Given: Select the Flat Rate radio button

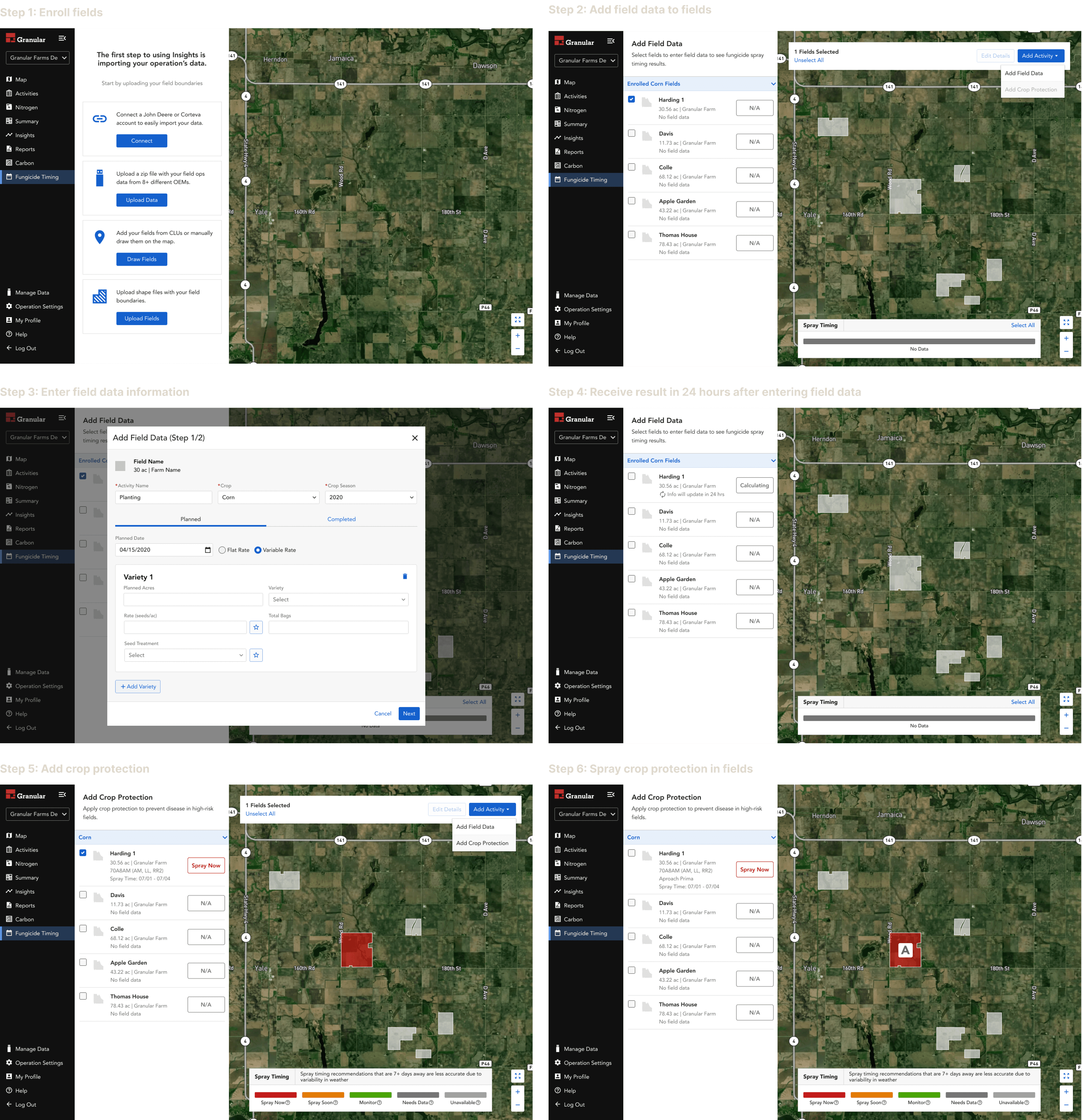Looking at the screenshot, I should [222, 550].
